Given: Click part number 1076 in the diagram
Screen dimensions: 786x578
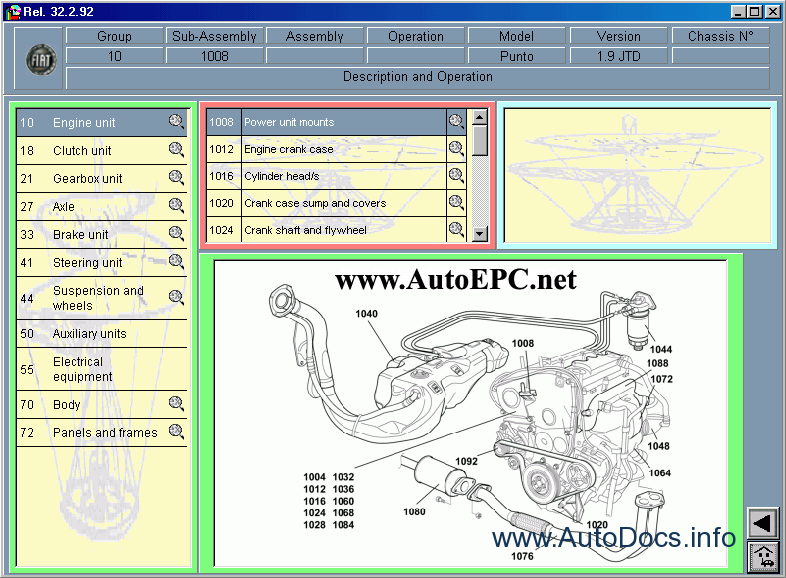Looking at the screenshot, I should click(x=522, y=556).
